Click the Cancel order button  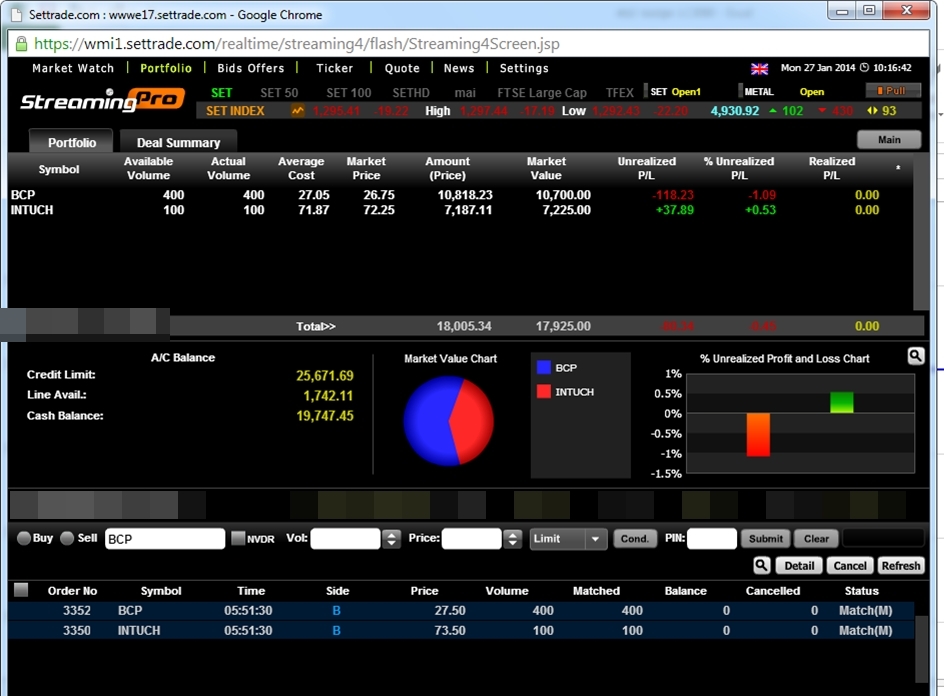coord(849,565)
